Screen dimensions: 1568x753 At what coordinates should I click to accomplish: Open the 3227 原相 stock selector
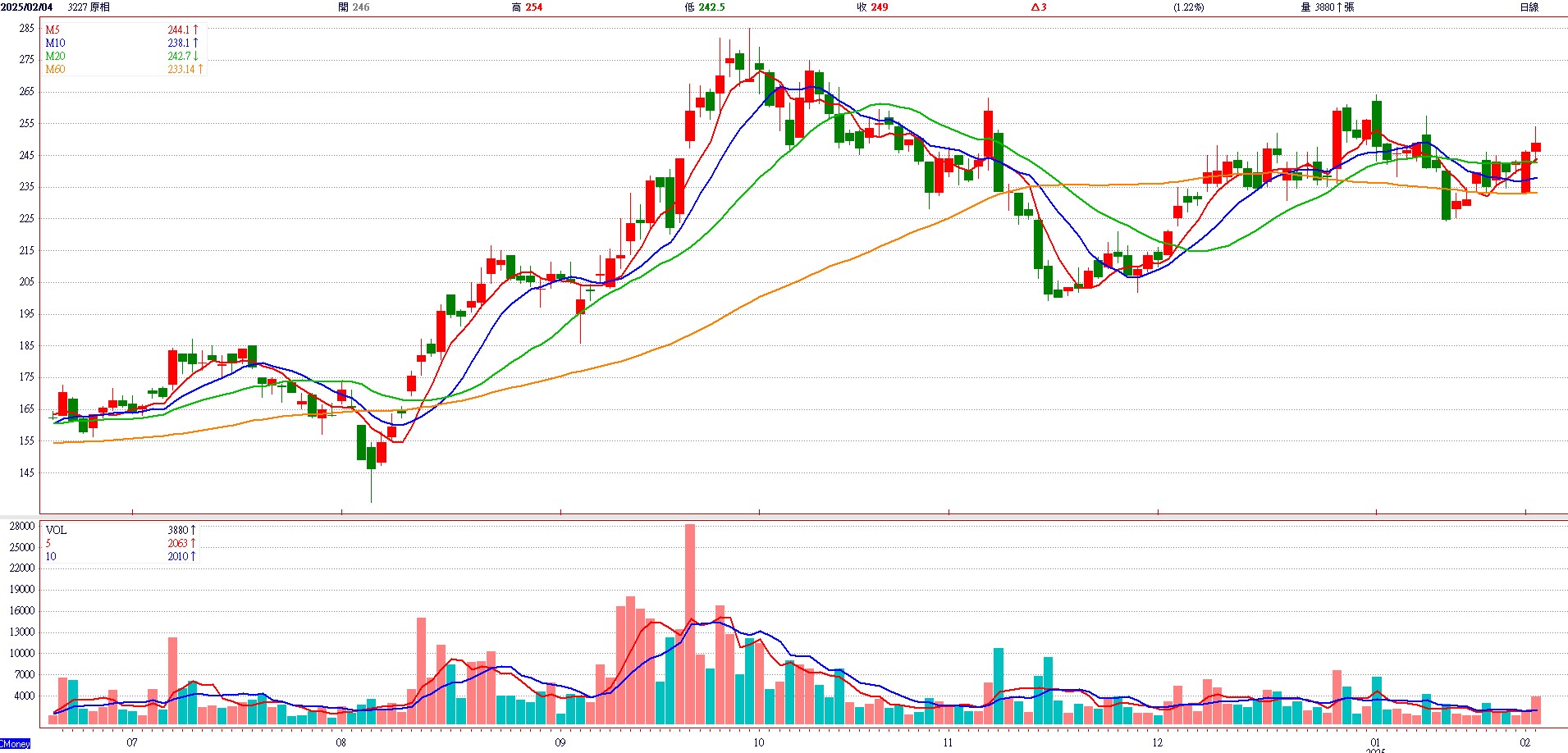pos(89,7)
